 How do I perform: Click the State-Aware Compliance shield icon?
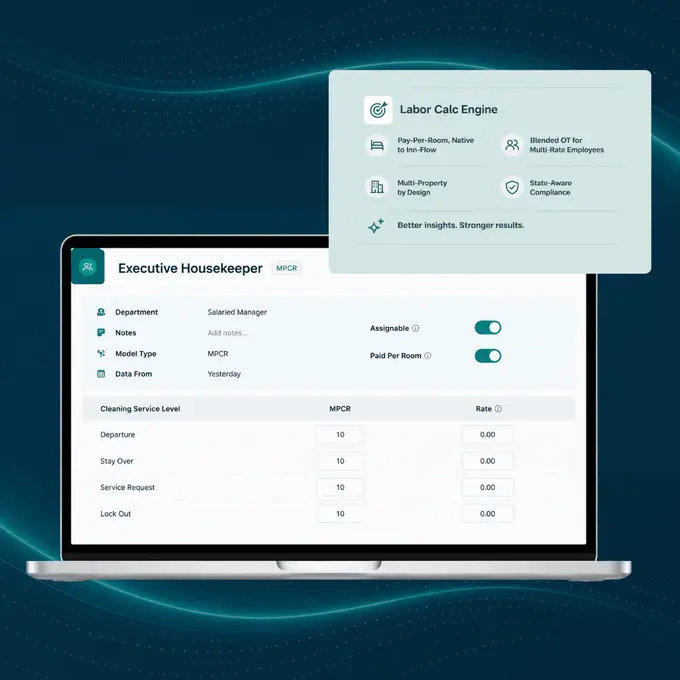(x=512, y=187)
